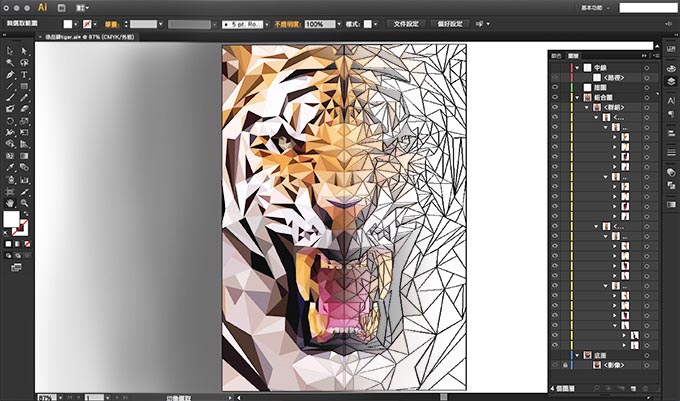The image size is (680, 401).
Task: Select the Blend tool
Action: point(24,167)
